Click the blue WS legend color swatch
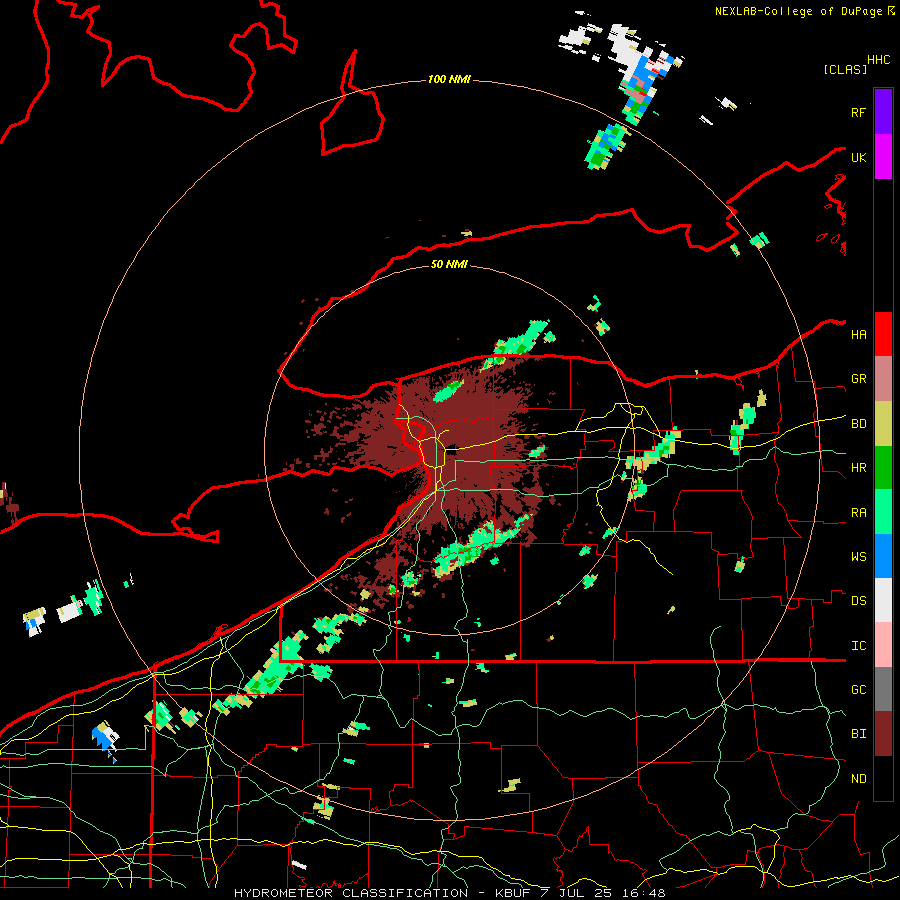The image size is (900, 900). (883, 556)
